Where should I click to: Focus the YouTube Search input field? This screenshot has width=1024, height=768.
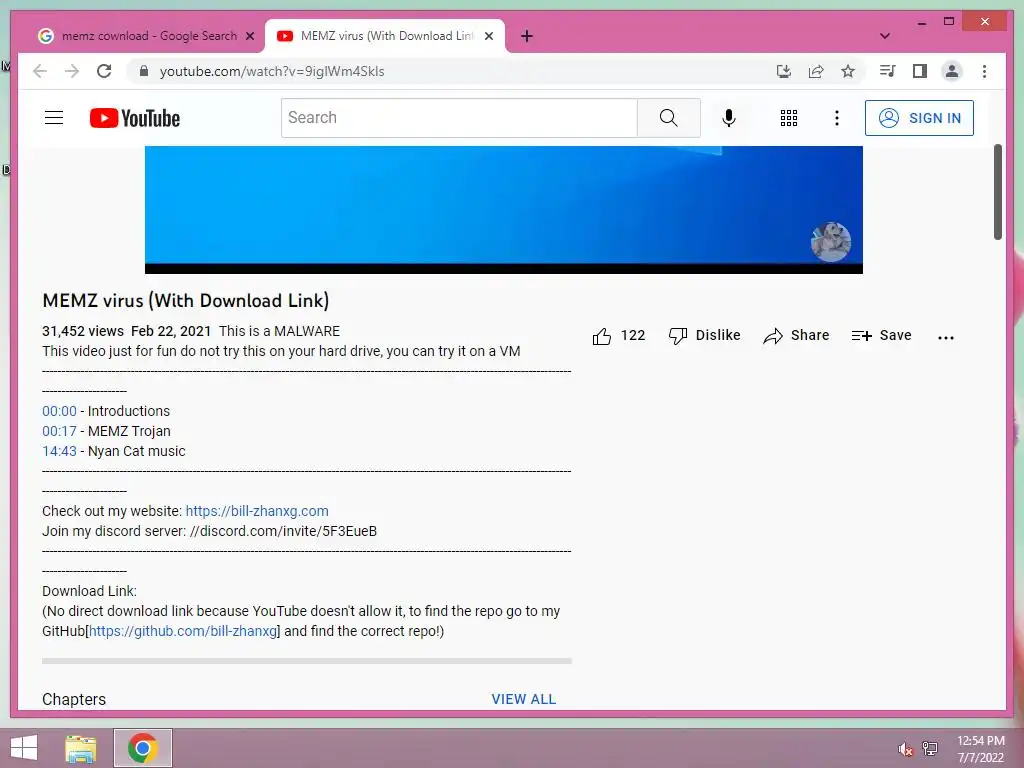point(459,118)
